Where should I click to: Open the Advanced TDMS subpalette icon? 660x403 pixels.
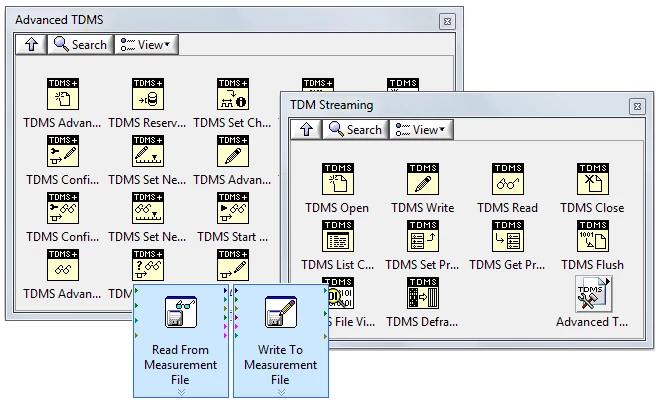(x=592, y=294)
